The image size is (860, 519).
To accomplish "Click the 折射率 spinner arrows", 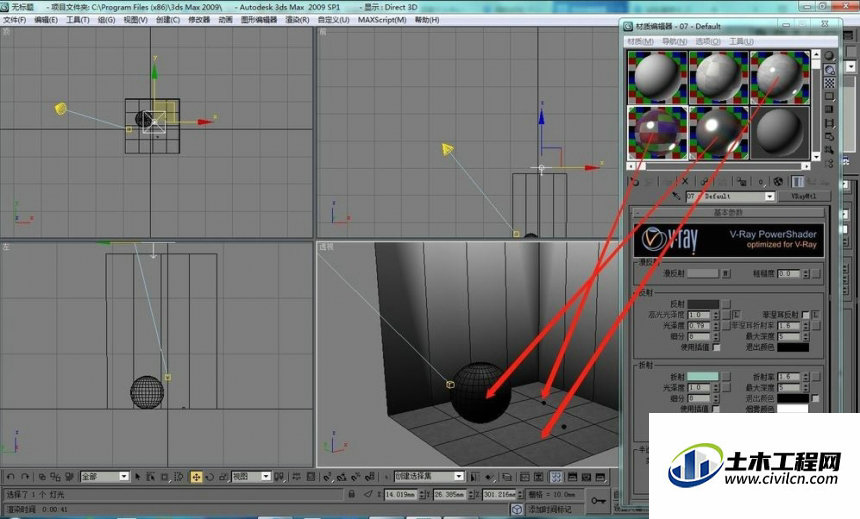I will coord(806,377).
